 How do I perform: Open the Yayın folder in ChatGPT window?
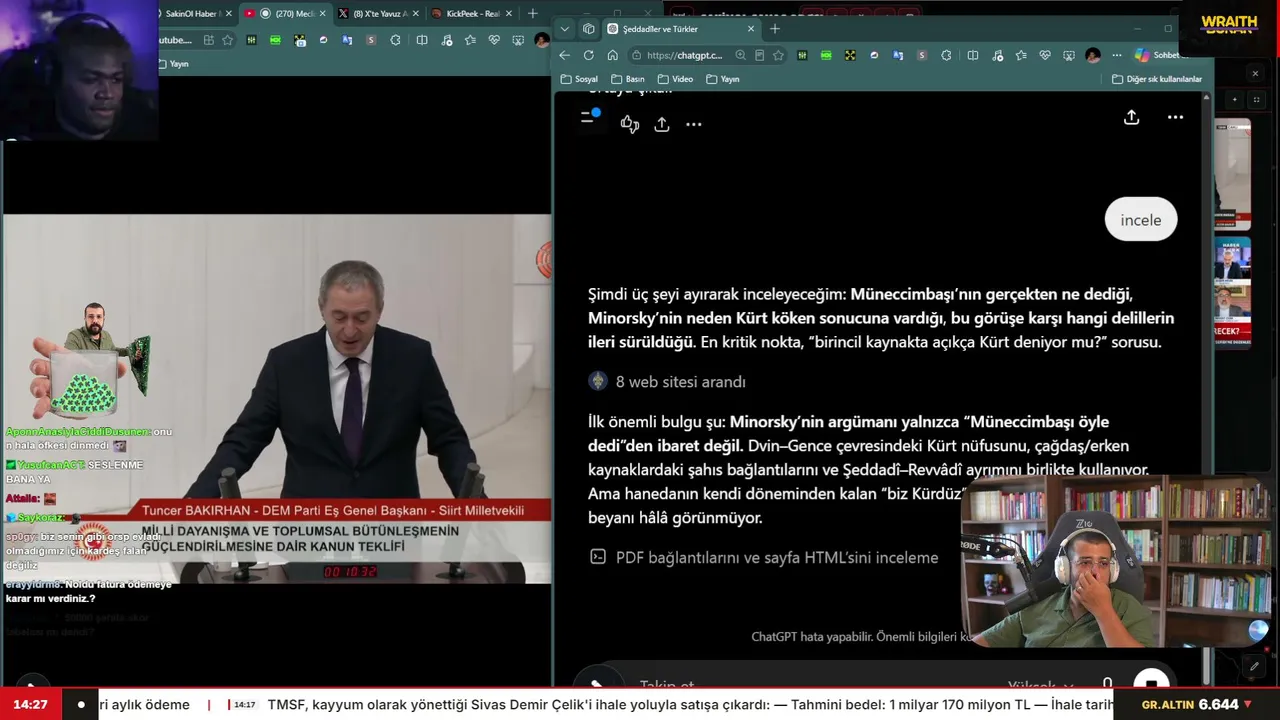[x=723, y=79]
